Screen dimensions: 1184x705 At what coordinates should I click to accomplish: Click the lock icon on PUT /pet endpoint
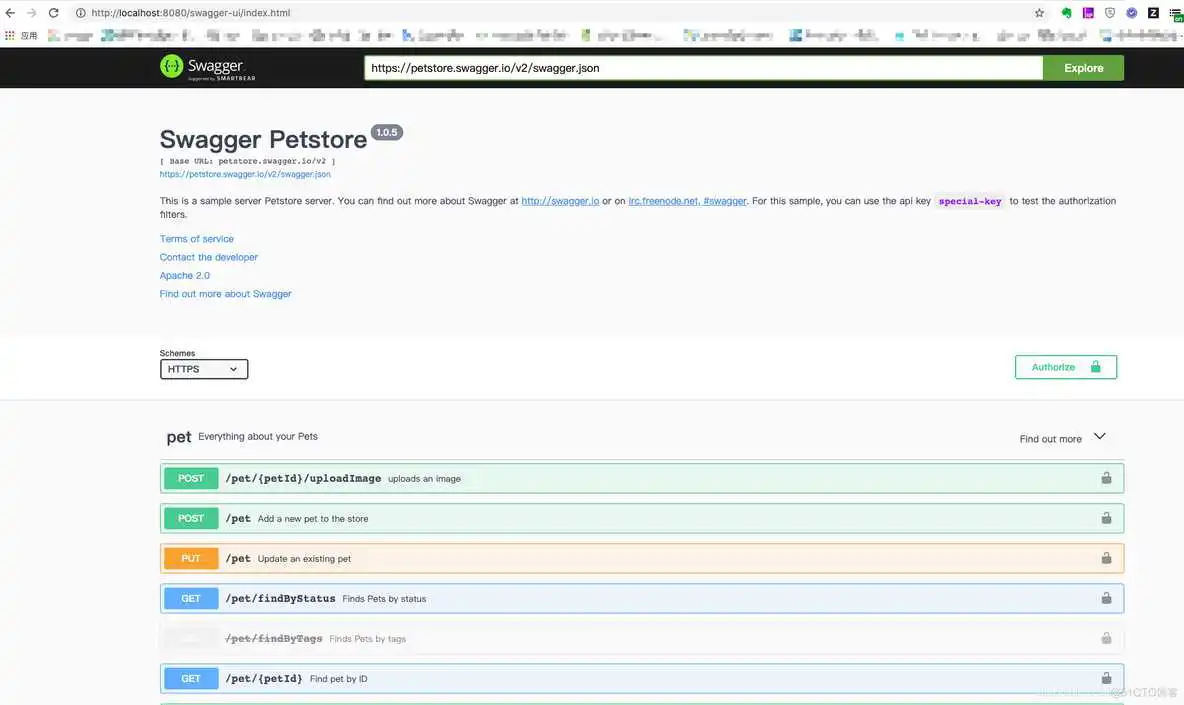tap(1106, 558)
